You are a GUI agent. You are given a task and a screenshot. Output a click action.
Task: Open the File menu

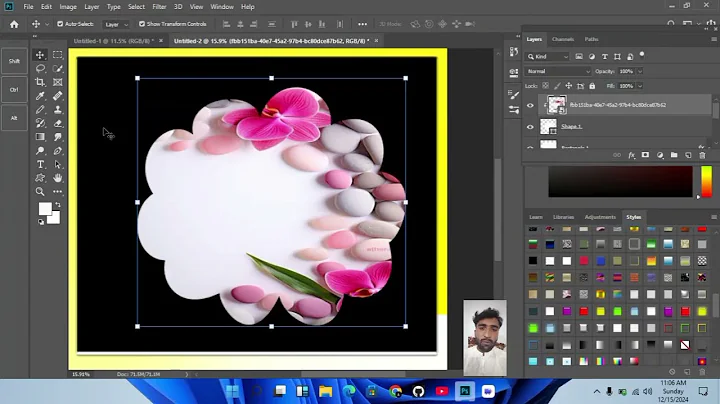click(x=28, y=7)
